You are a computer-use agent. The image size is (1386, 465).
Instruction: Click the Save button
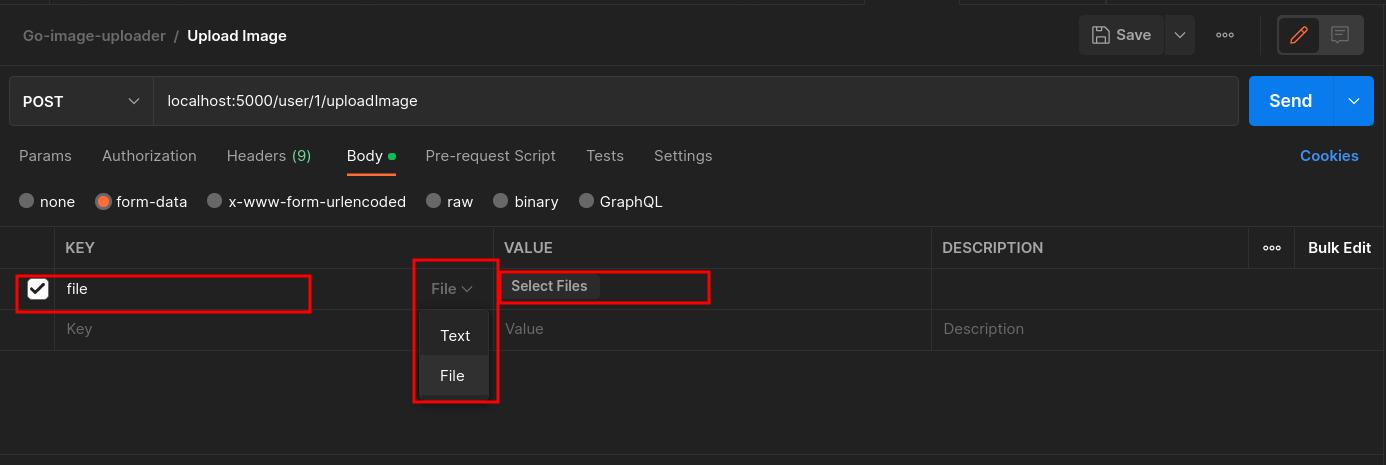1121,35
